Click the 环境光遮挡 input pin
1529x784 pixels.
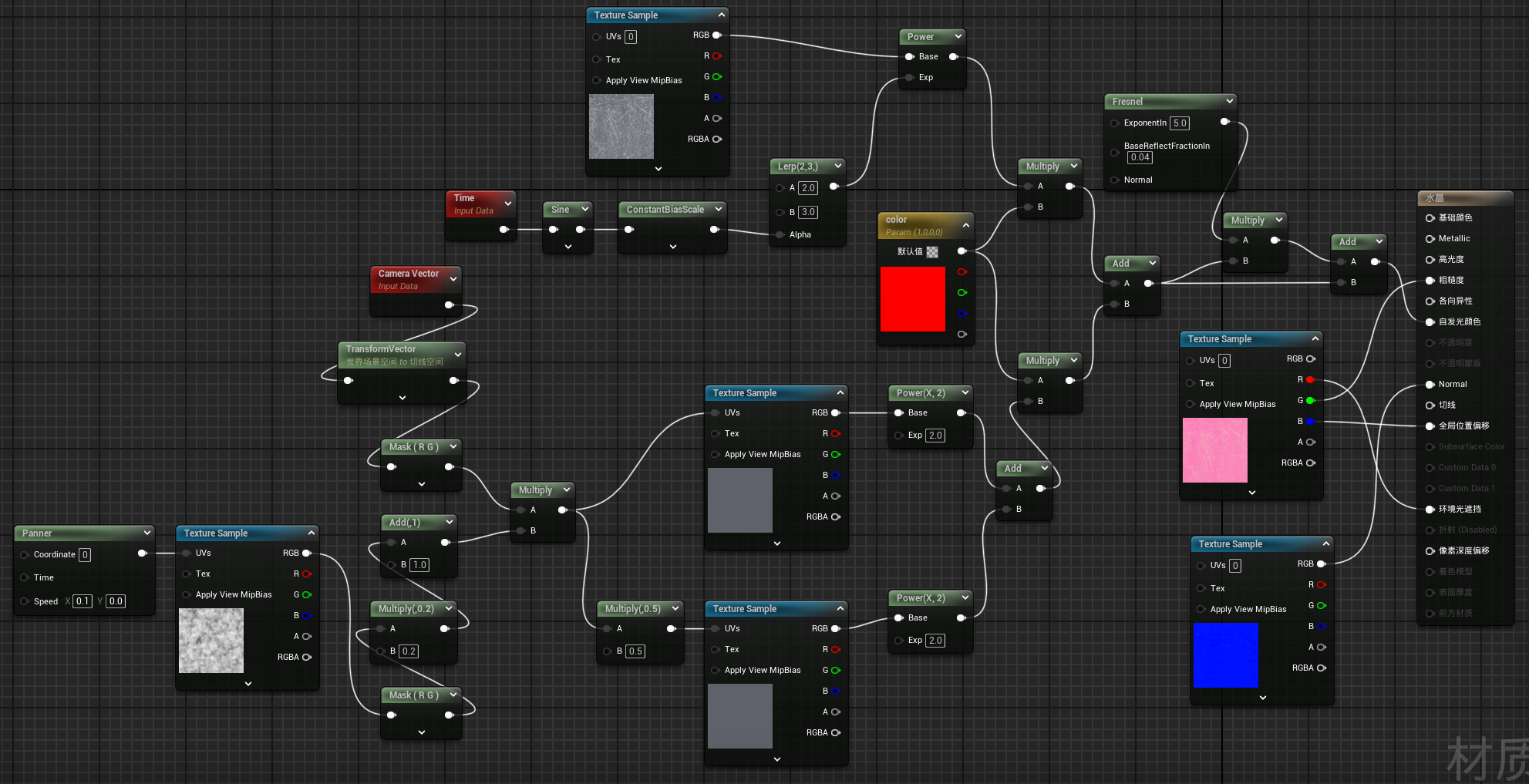[x=1430, y=510]
